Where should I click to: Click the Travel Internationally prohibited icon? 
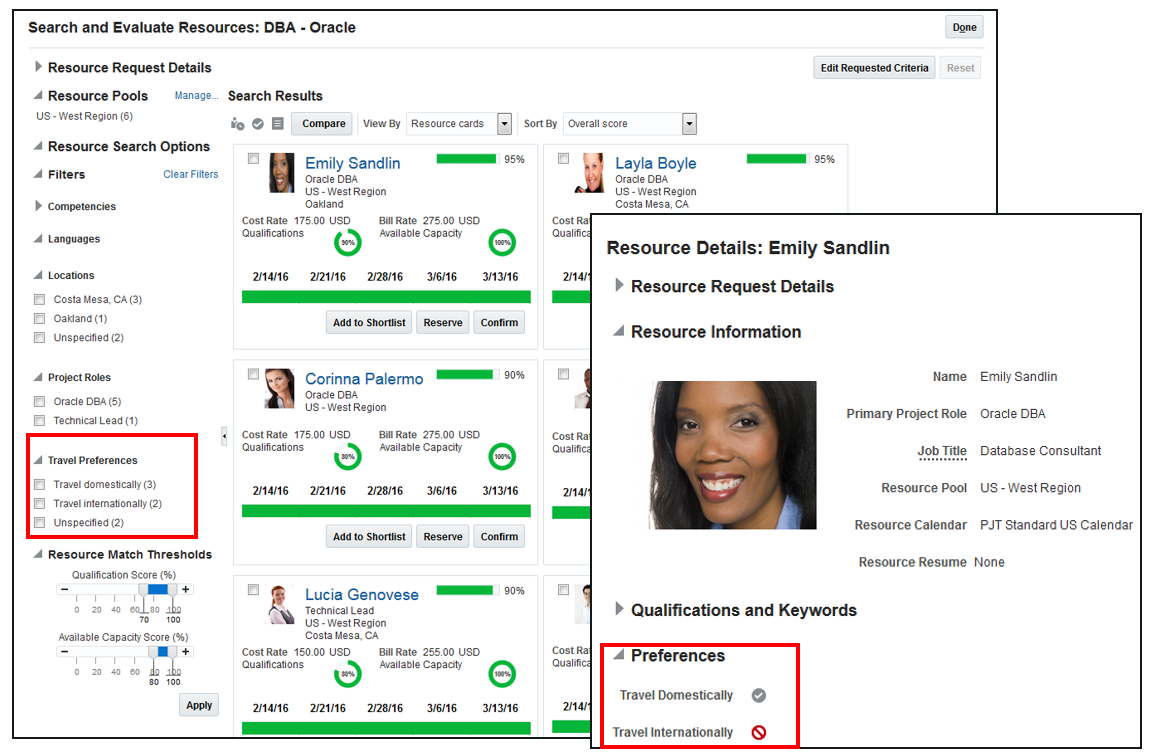click(759, 732)
